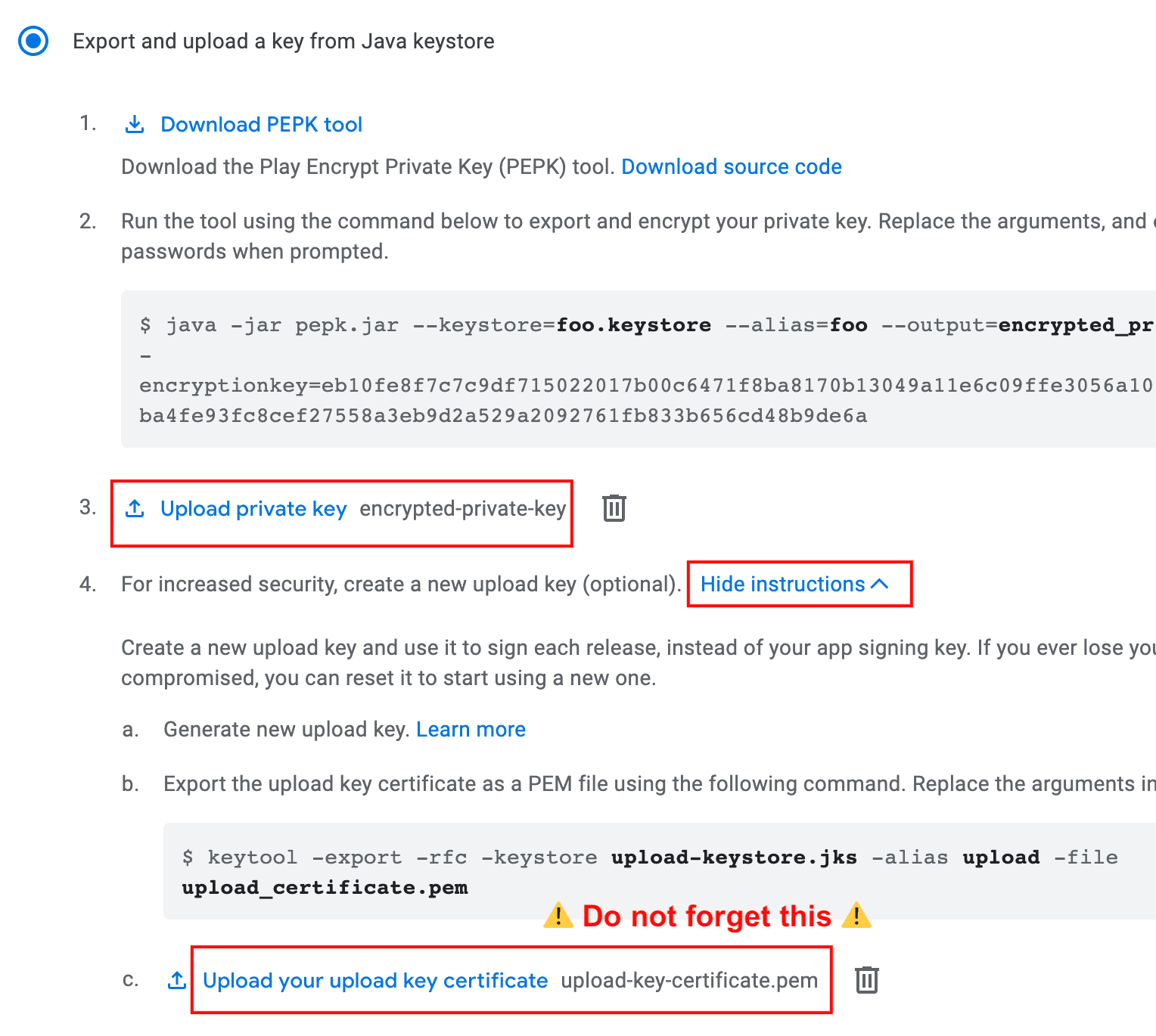
Task: Open the Download PEPK tool link
Action: coord(261,124)
